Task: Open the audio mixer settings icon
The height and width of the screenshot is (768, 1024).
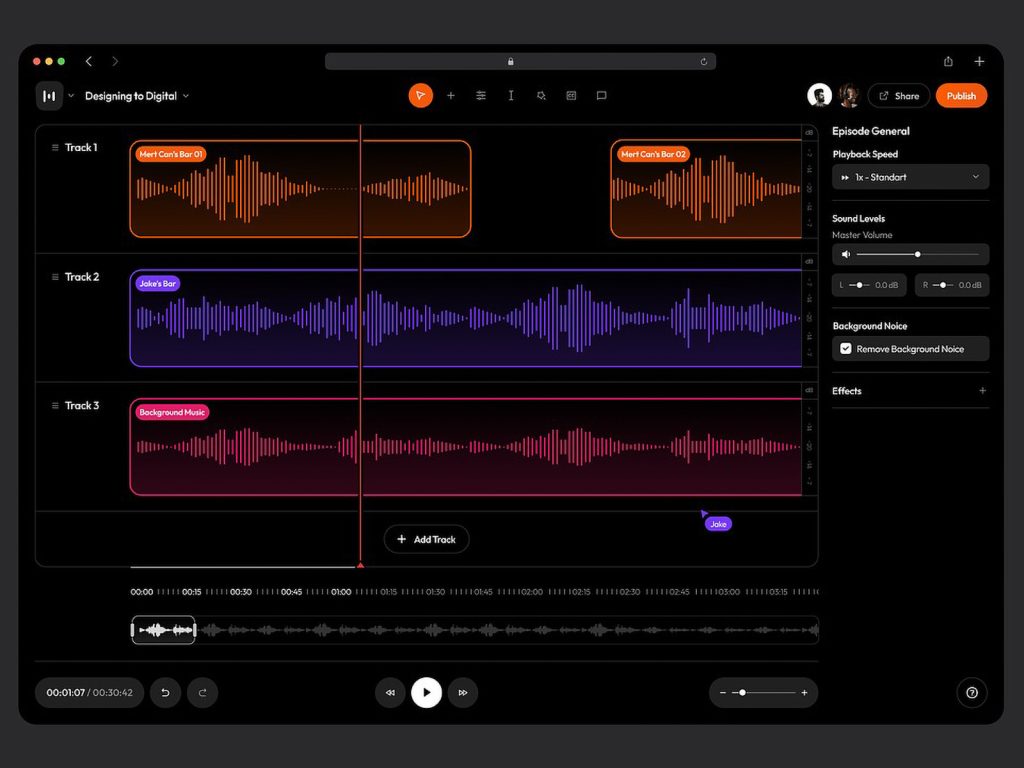Action: (481, 95)
